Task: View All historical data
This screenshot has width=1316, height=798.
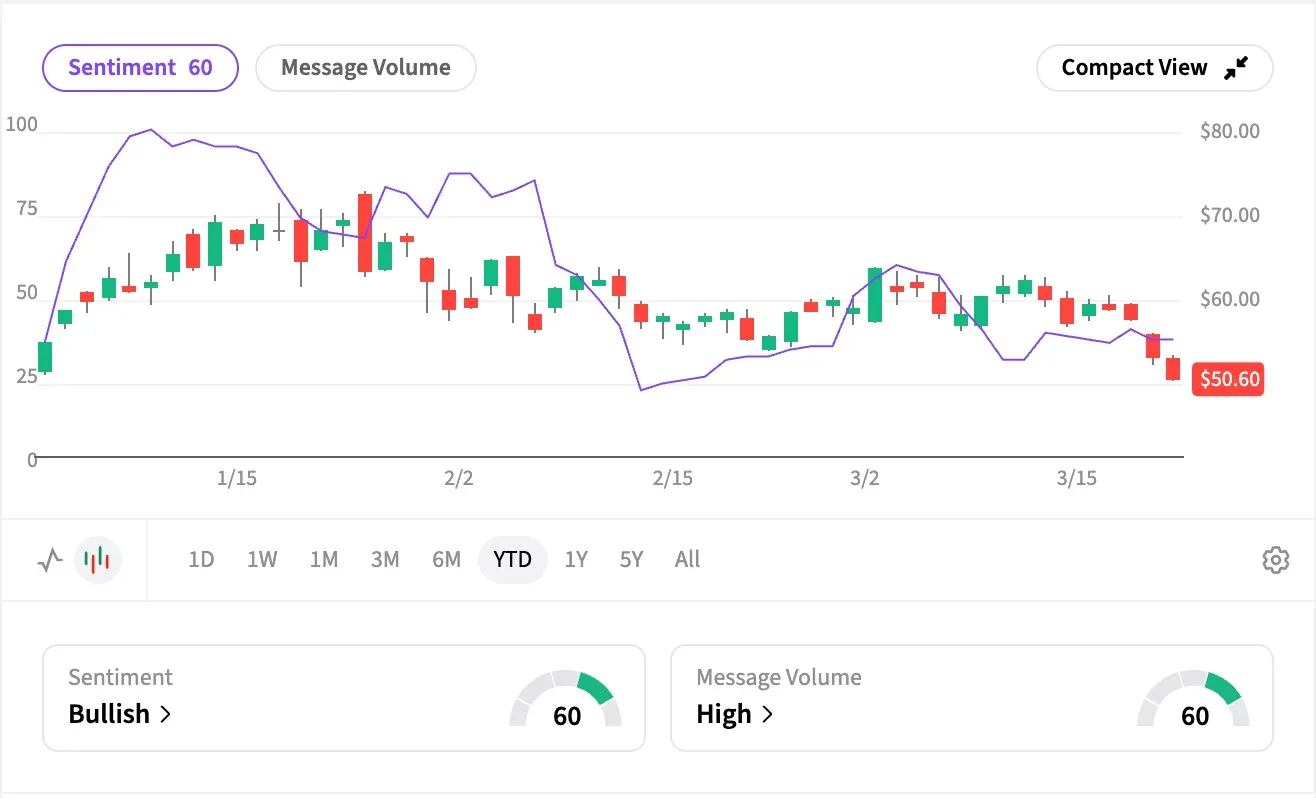Action: pos(687,560)
